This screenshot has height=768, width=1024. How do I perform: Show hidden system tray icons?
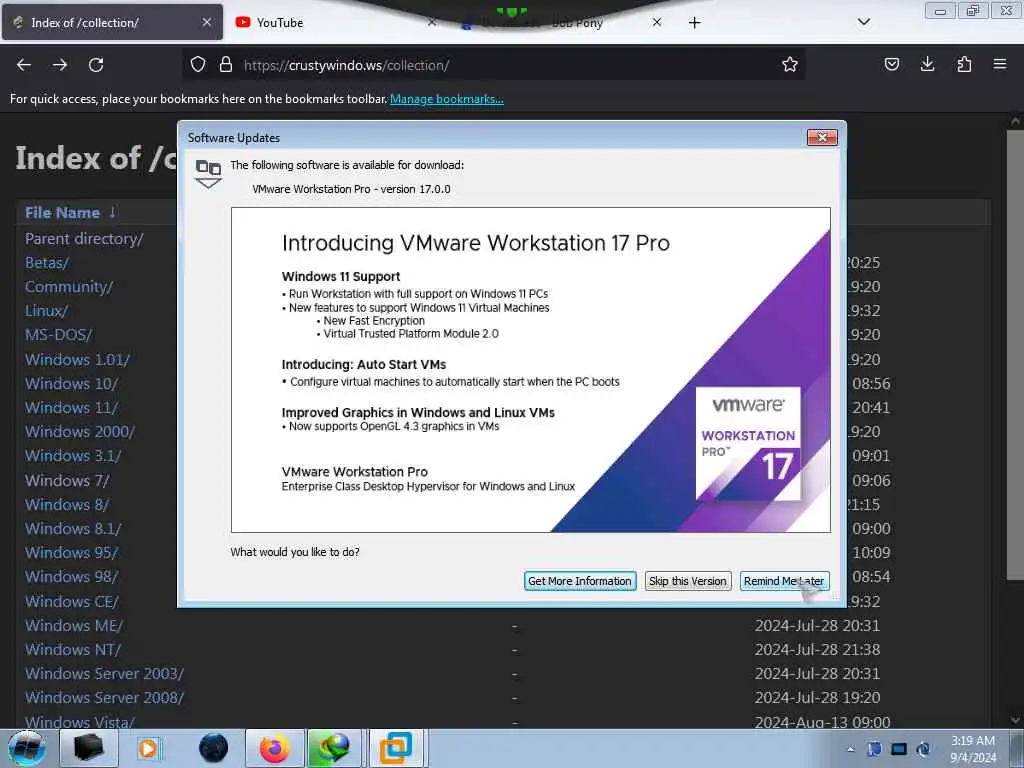point(850,749)
